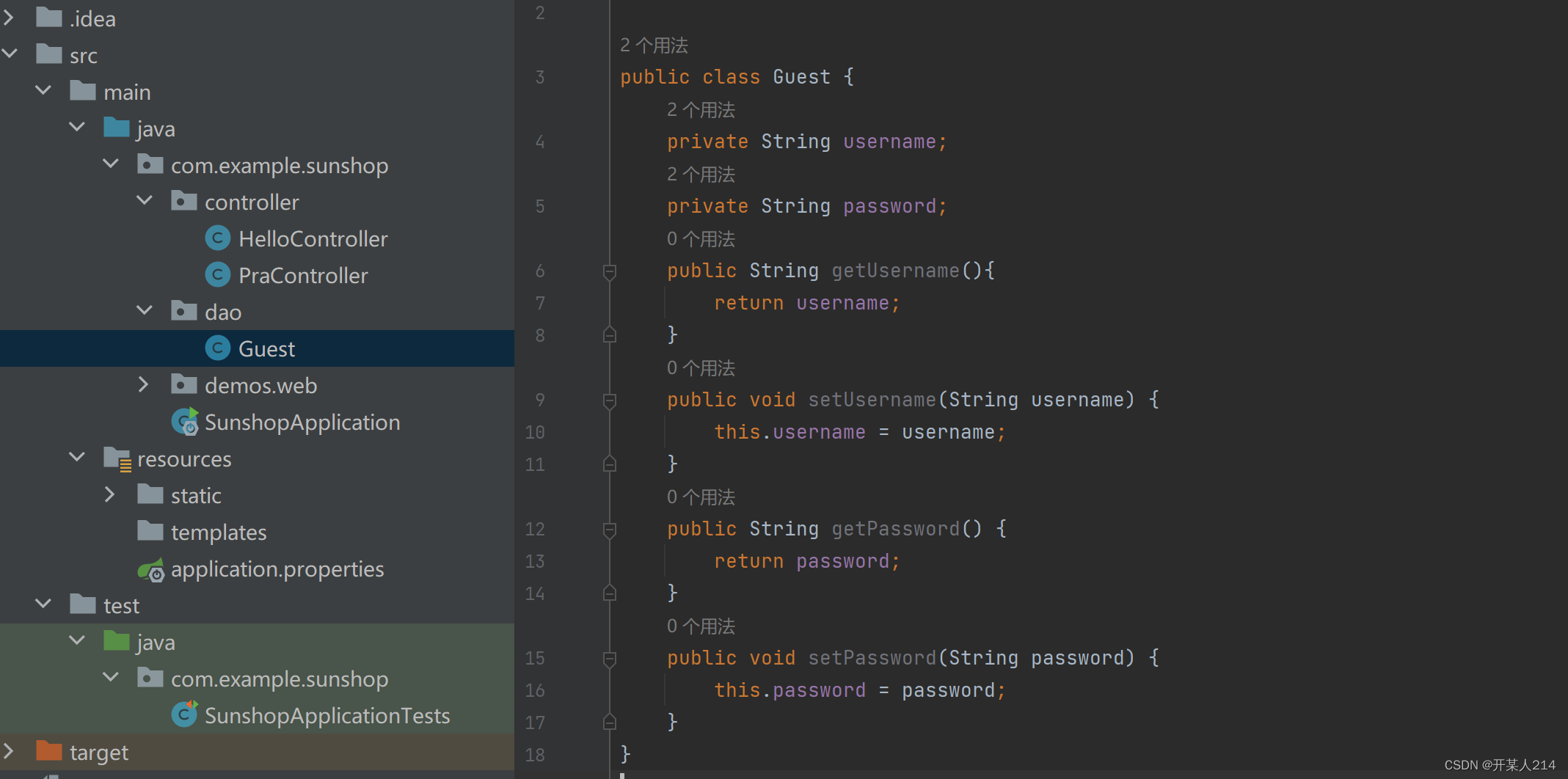Expand the demos.web package
This screenshot has width=1568, height=779.
click(x=143, y=384)
